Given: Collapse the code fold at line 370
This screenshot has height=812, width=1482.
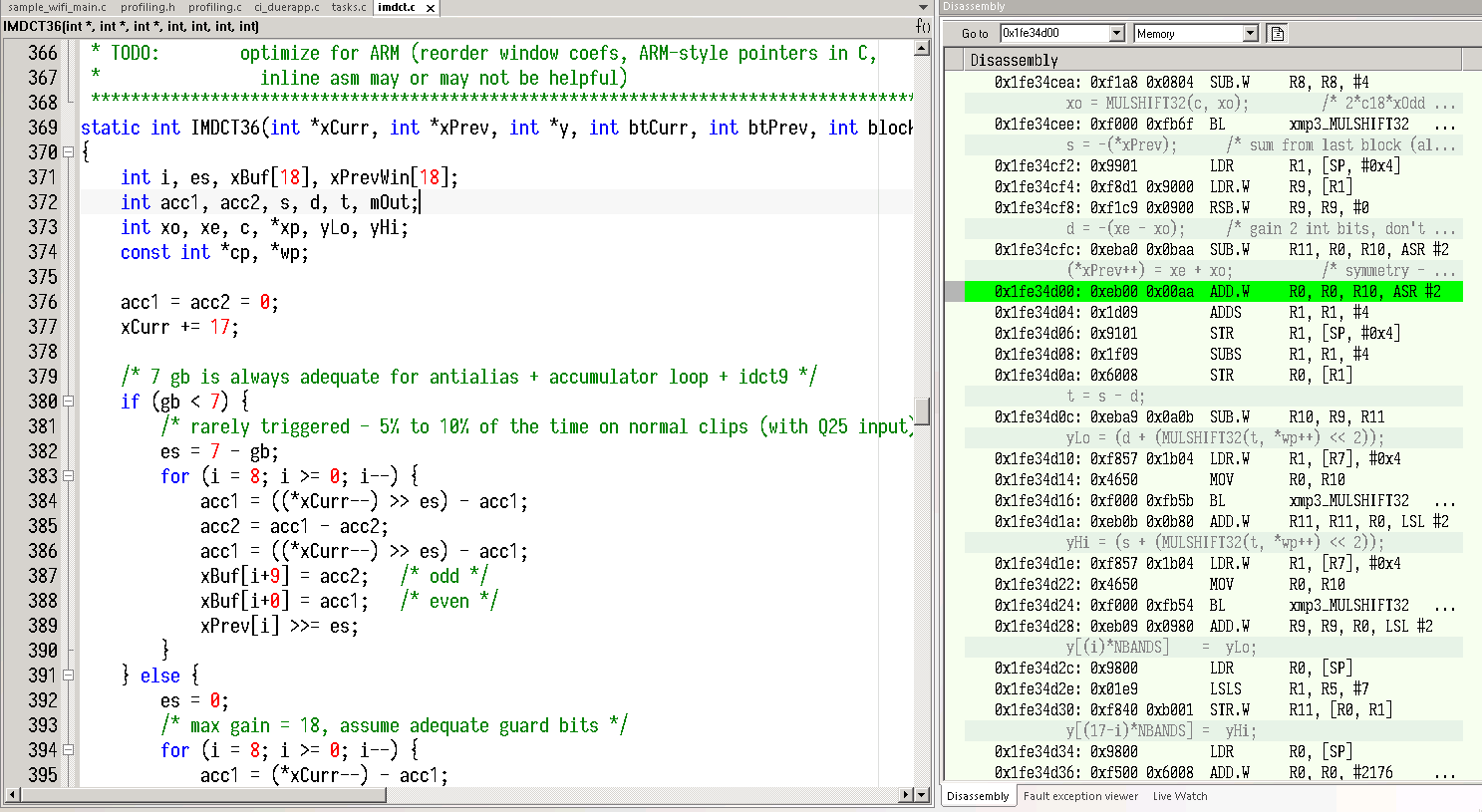Looking at the screenshot, I should 69,152.
